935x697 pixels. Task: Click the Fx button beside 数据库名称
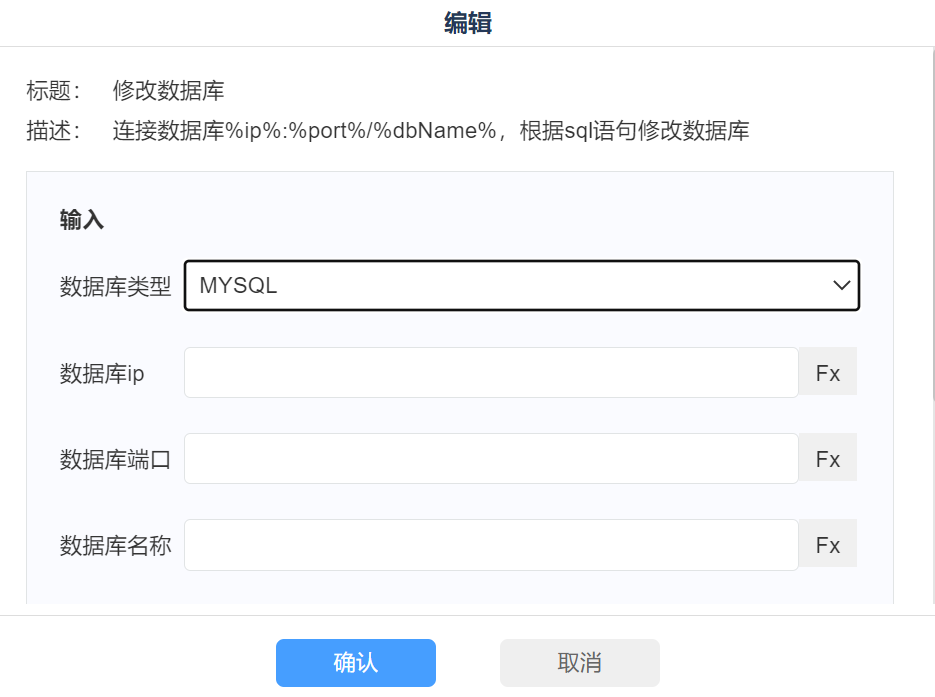pyautogui.click(x=827, y=545)
